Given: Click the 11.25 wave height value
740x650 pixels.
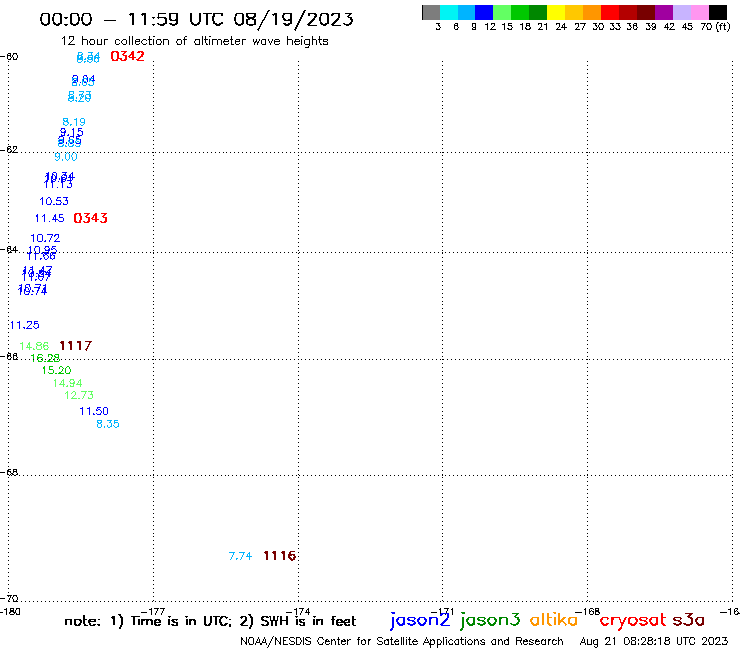Looking at the screenshot, I should point(25,325).
